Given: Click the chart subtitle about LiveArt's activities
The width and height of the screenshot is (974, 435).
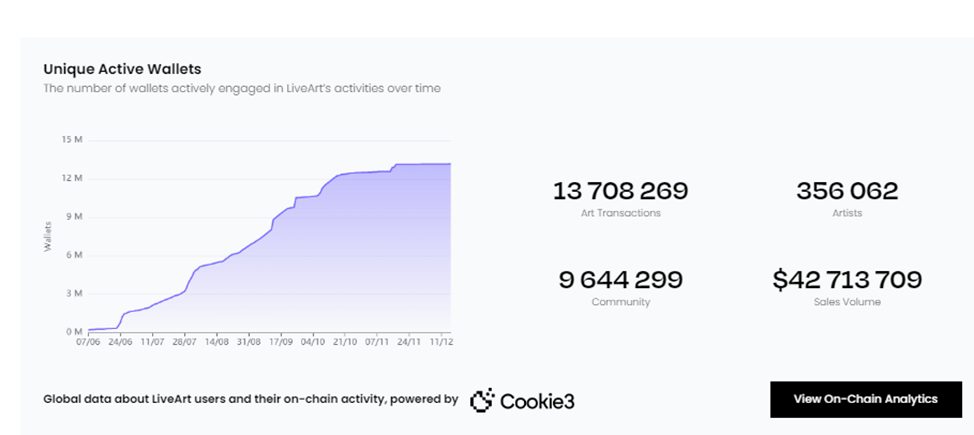Looking at the screenshot, I should click(241, 88).
